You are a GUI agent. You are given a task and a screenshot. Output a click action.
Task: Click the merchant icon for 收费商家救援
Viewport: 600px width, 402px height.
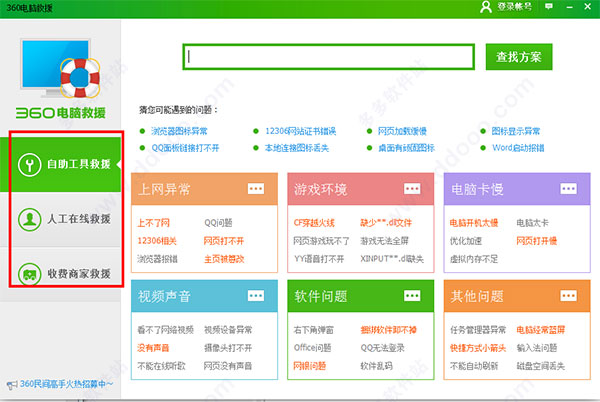[29, 274]
